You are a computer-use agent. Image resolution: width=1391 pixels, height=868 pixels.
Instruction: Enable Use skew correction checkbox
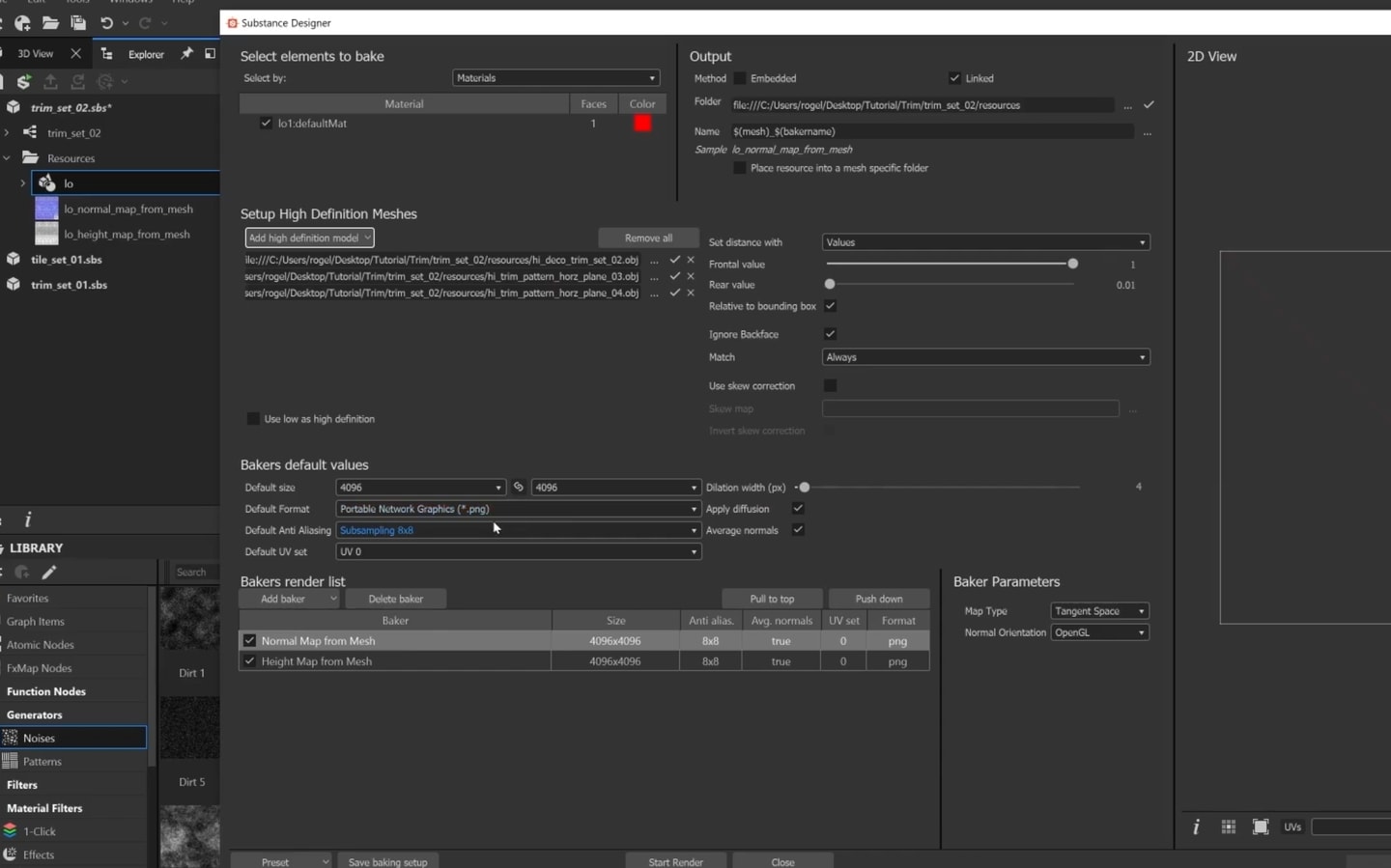pyautogui.click(x=830, y=385)
